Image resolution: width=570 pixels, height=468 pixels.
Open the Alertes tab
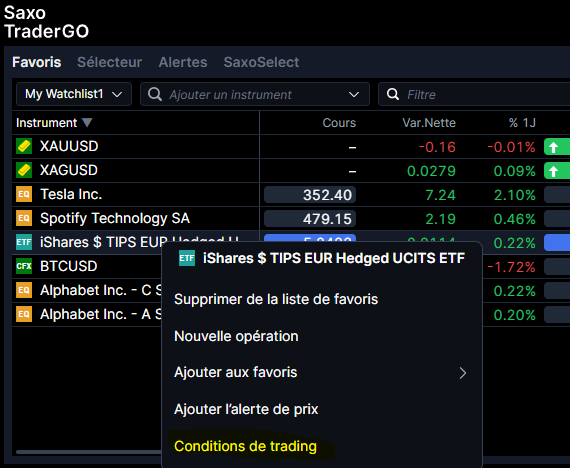tap(183, 62)
